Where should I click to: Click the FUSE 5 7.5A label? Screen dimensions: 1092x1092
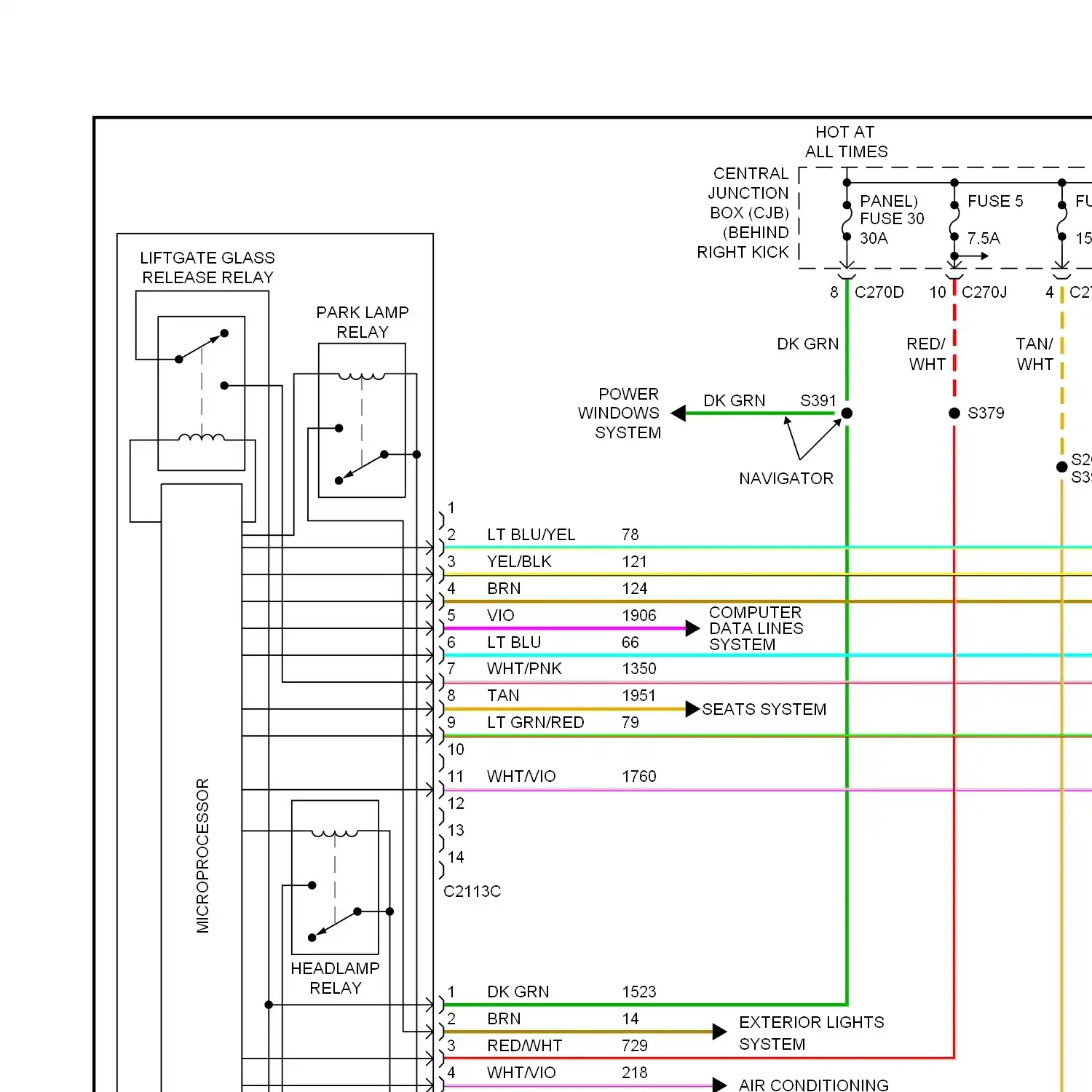pyautogui.click(x=994, y=219)
